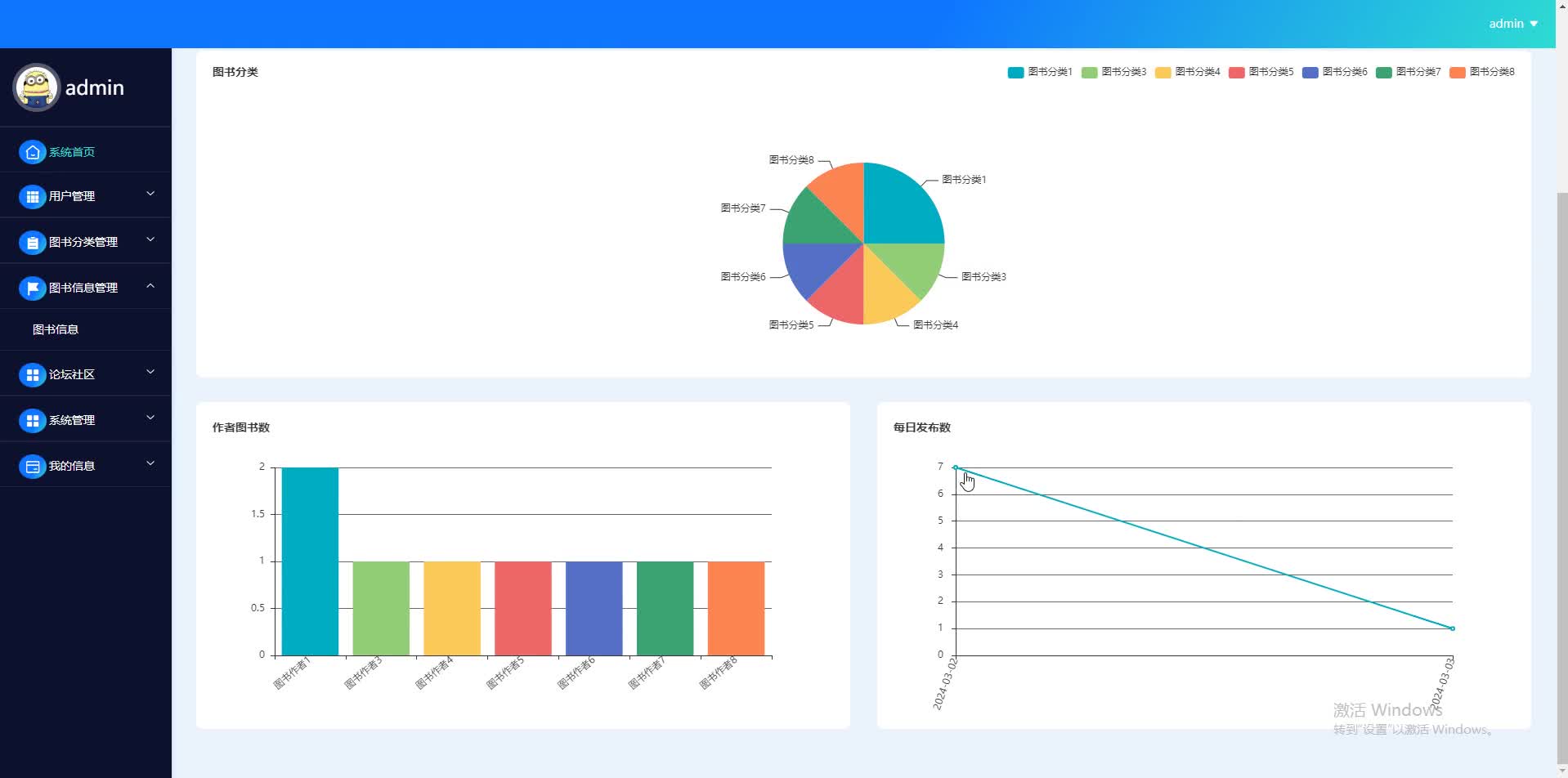Toggle legend 图书分类3 in pie chart
The height and width of the screenshot is (778, 1568).
pyautogui.click(x=1113, y=72)
